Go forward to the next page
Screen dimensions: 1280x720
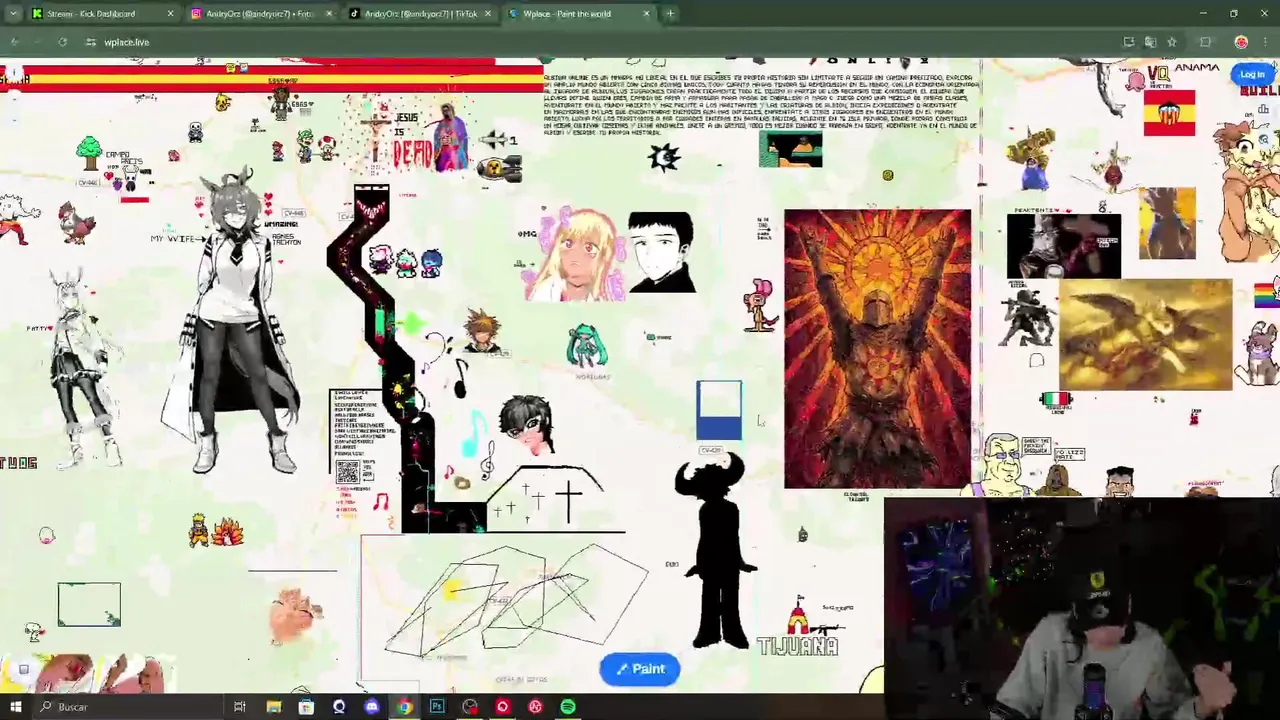coord(38,42)
